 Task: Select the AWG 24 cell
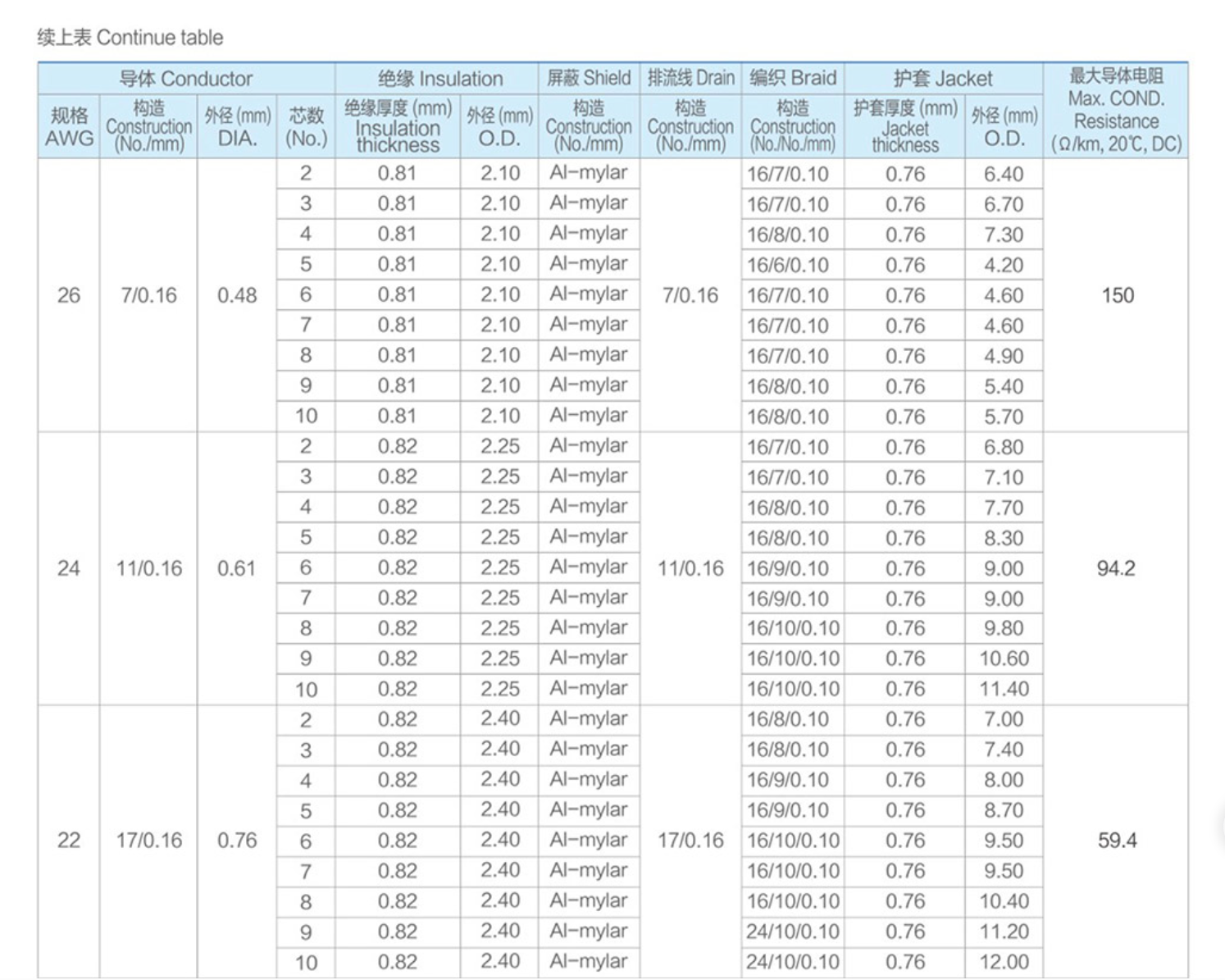pyautogui.click(x=69, y=568)
